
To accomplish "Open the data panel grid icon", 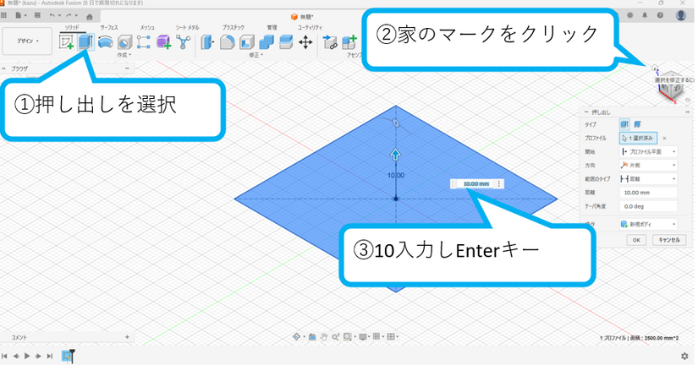I will [4, 16].
